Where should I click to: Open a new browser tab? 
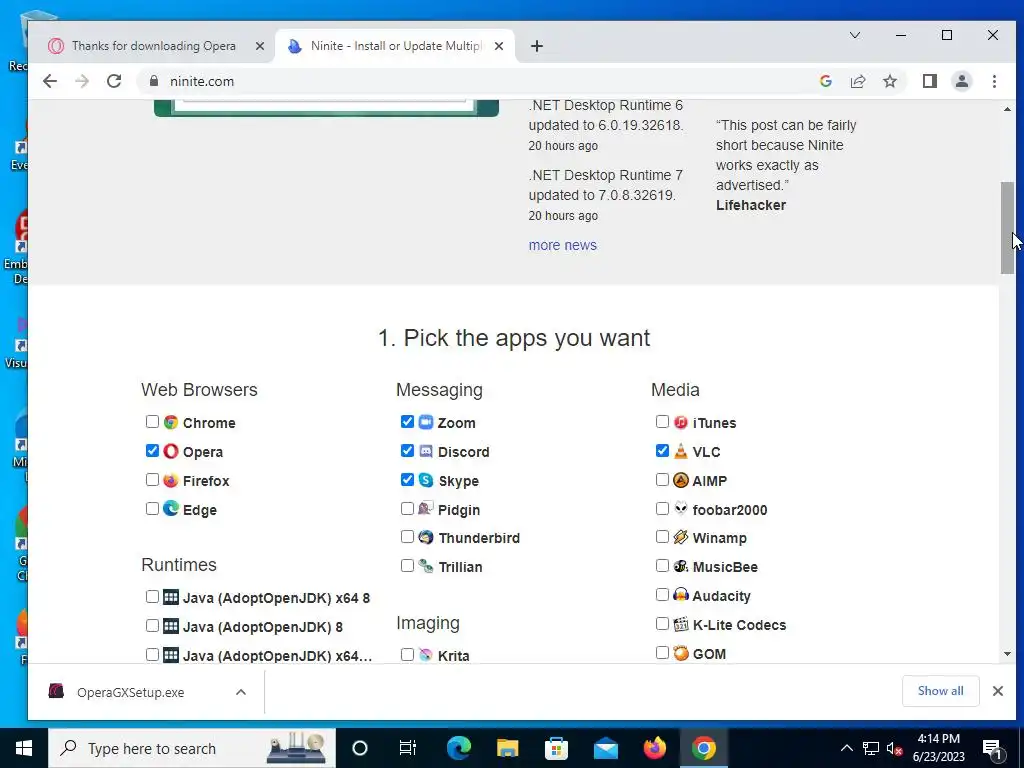click(537, 46)
